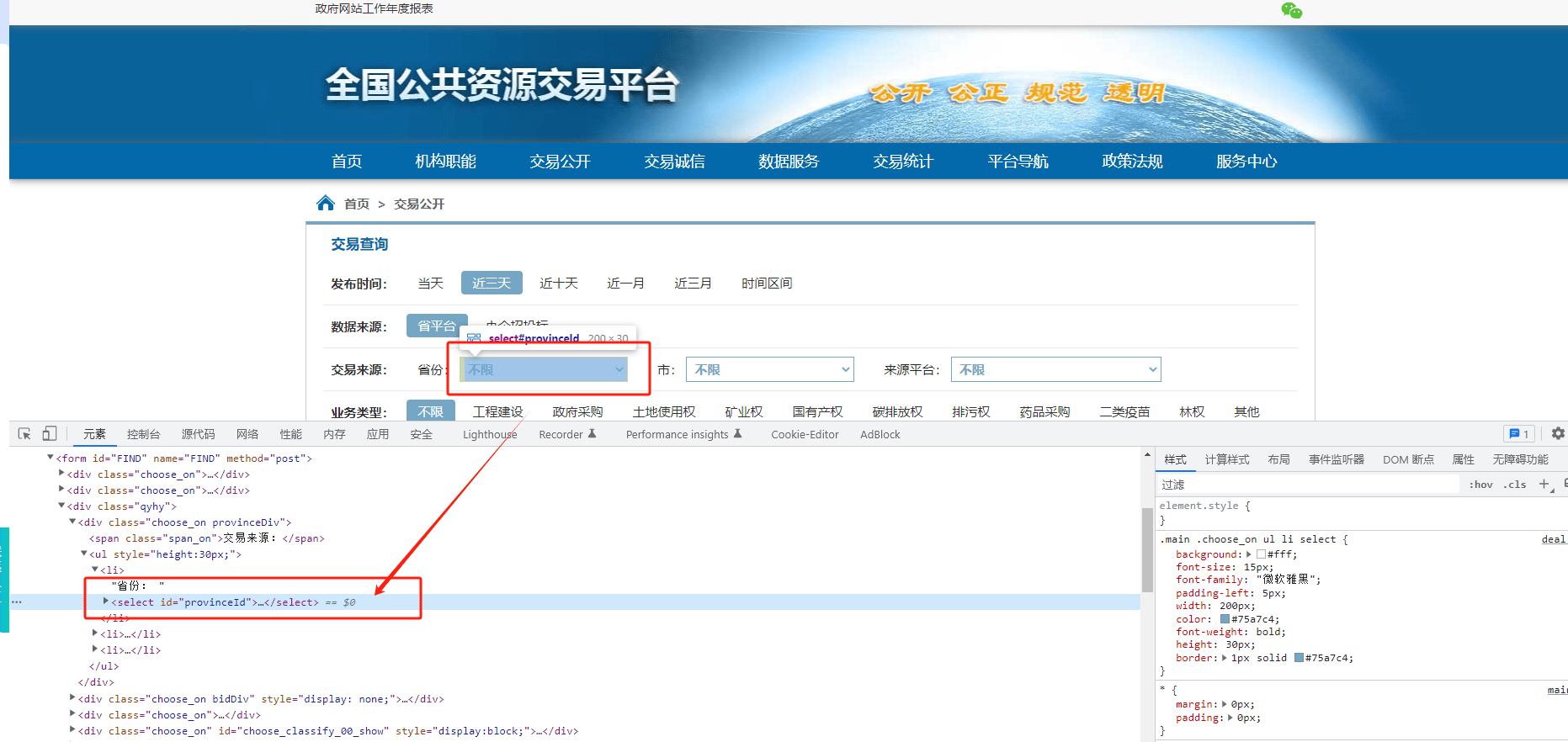The width and height of the screenshot is (1568, 742).
Task: Toggle the .cls class editor button
Action: (1515, 485)
